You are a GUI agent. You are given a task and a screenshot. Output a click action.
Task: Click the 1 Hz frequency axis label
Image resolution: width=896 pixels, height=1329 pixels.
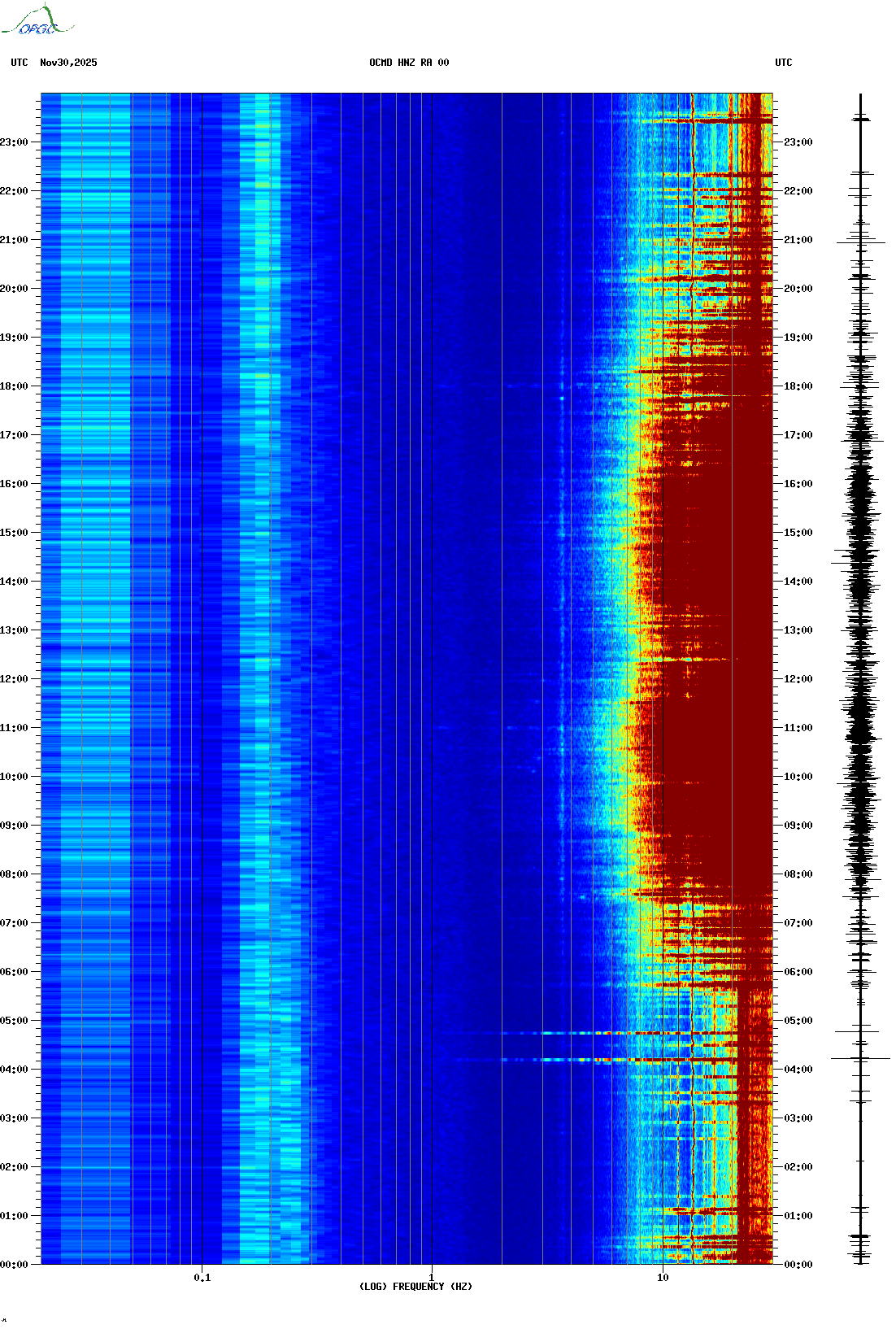tap(432, 1277)
